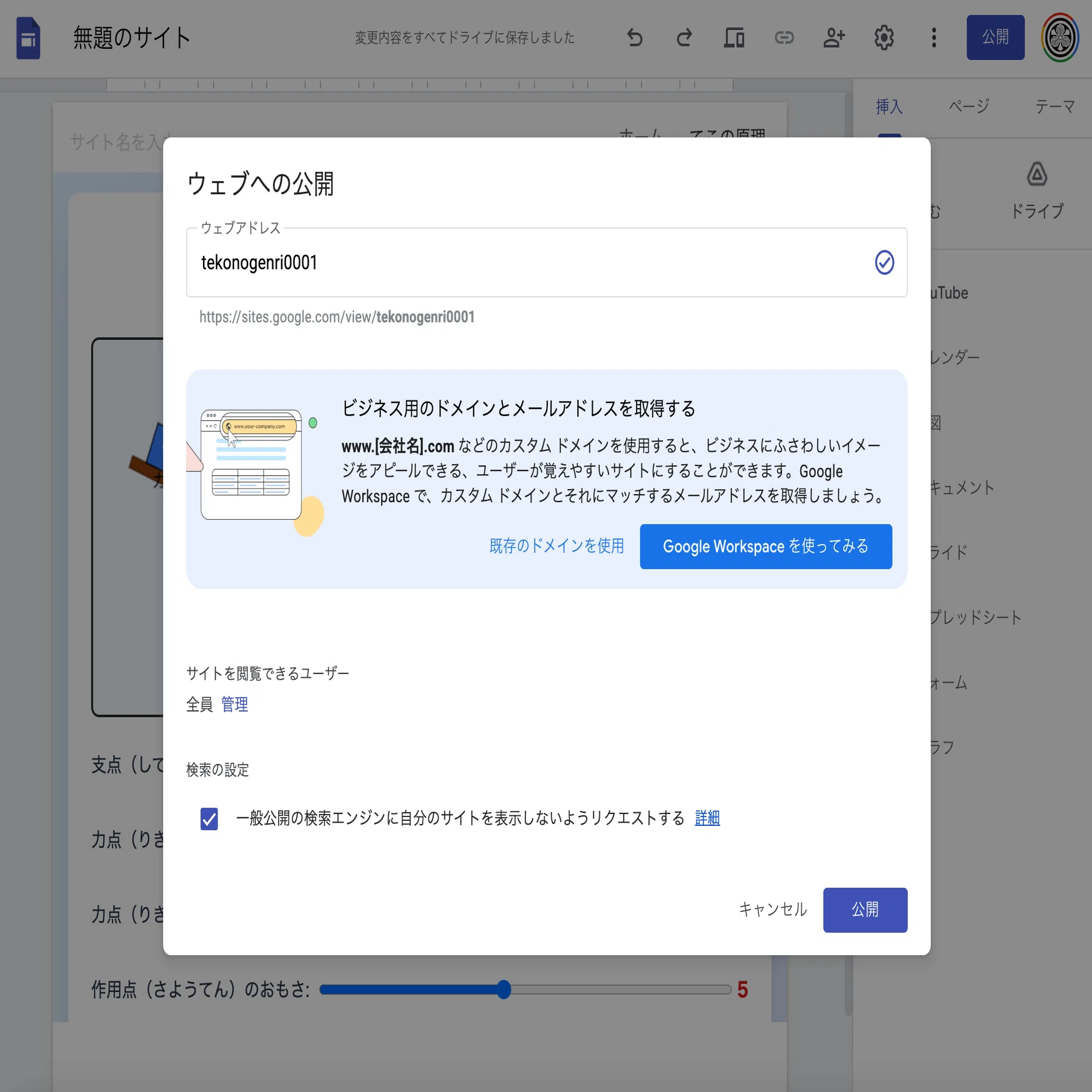Click the top-bar 公開 button
This screenshot has height=1092, width=1092.
pyautogui.click(x=996, y=37)
